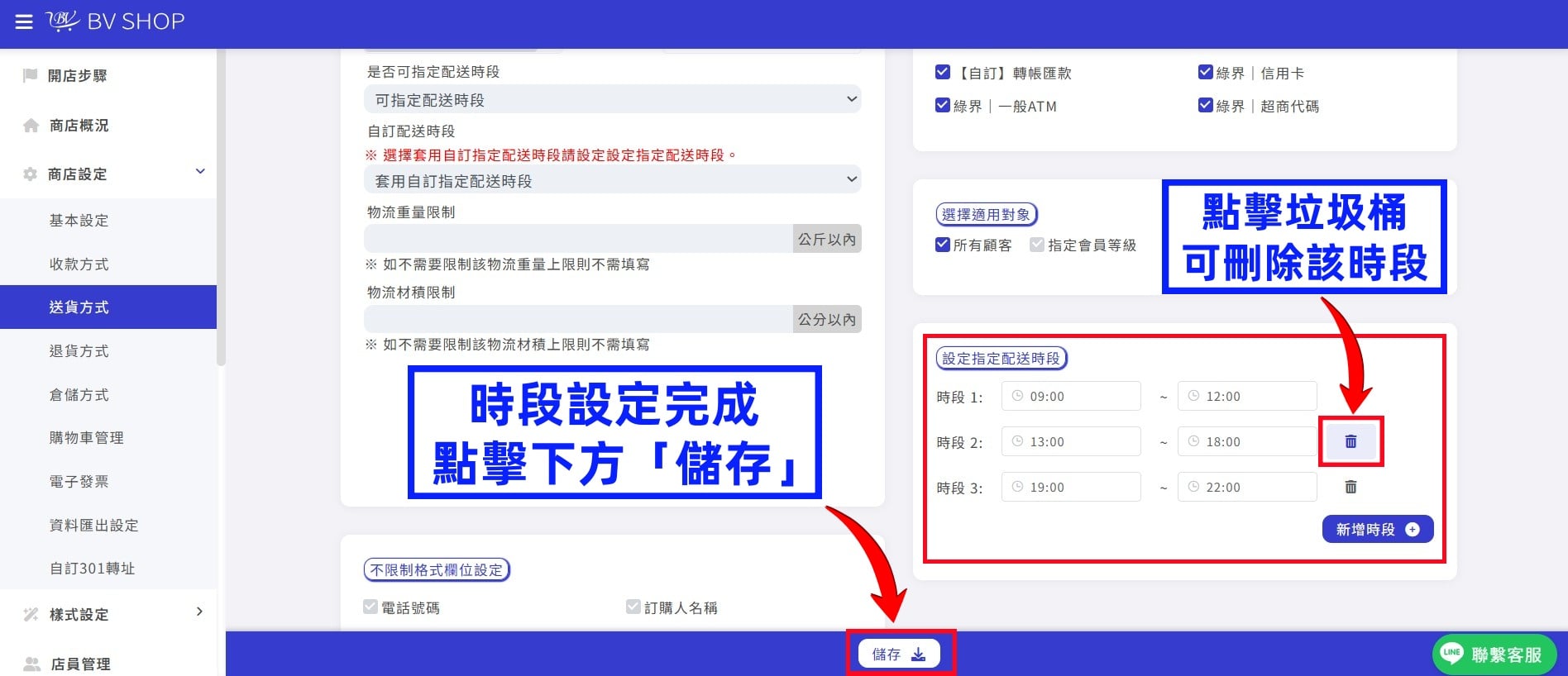The height and width of the screenshot is (676, 1568).
Task: Toggle the 訂購人名稱 checkbox
Action: point(633,607)
